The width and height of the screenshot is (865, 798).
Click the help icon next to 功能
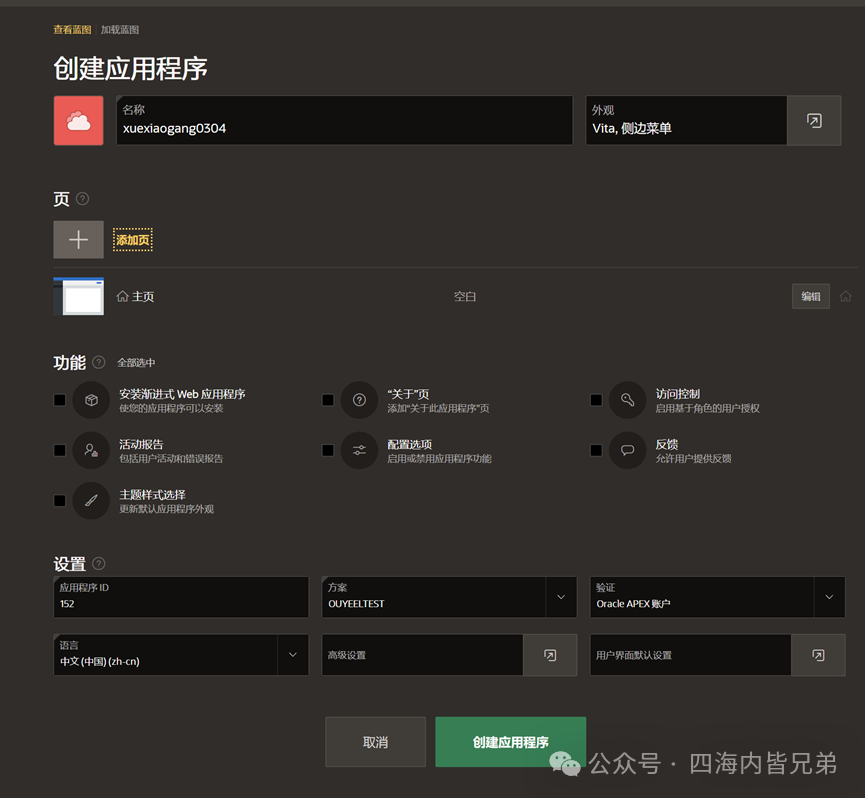tap(99, 362)
